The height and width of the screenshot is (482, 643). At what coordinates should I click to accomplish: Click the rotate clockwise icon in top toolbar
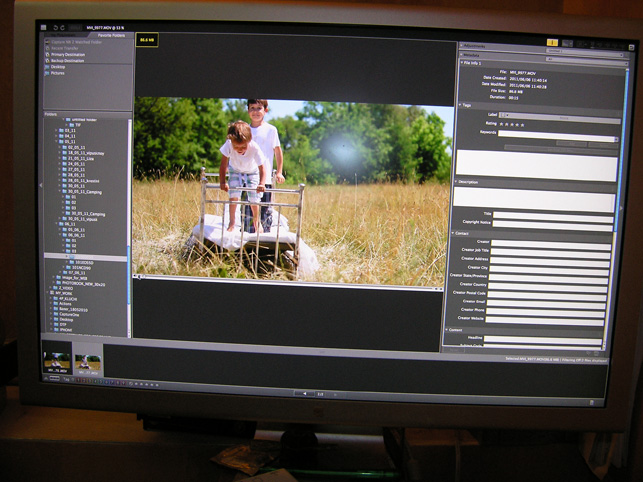[63, 27]
